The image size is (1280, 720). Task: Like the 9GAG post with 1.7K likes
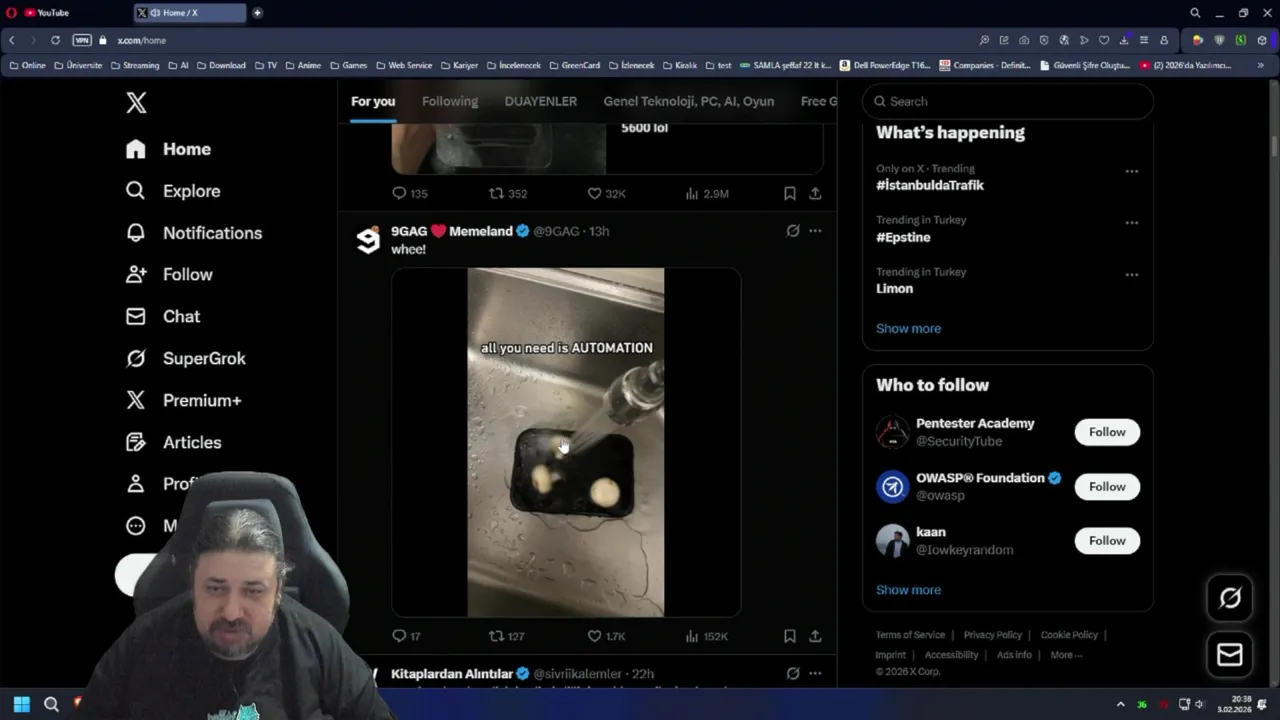pyautogui.click(x=606, y=636)
